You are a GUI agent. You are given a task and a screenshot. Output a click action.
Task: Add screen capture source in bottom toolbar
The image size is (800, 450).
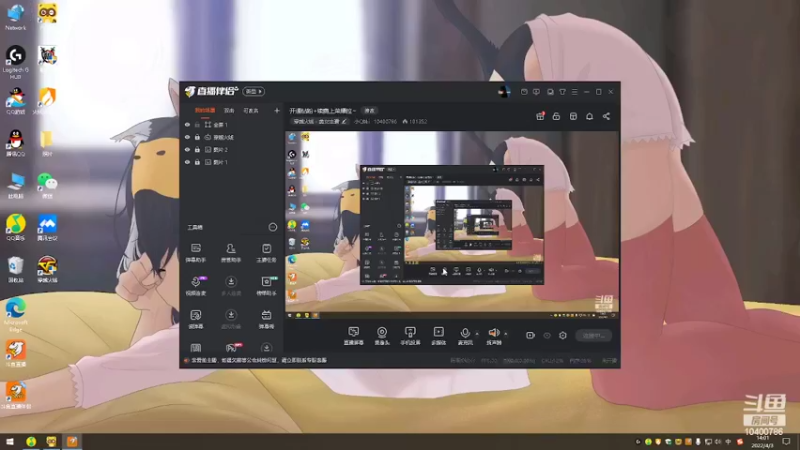[353, 336]
